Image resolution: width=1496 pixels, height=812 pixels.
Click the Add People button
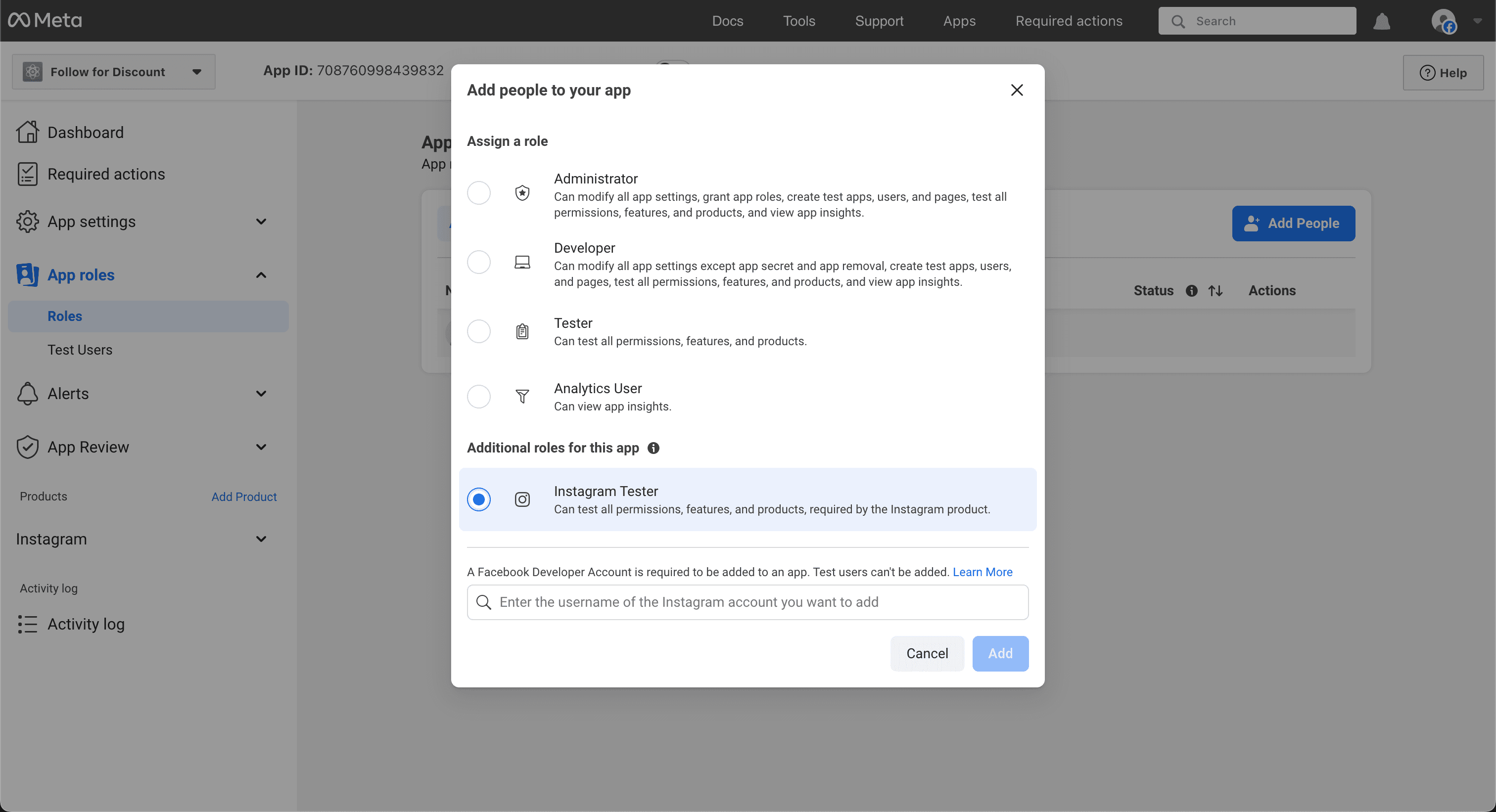(x=1293, y=224)
